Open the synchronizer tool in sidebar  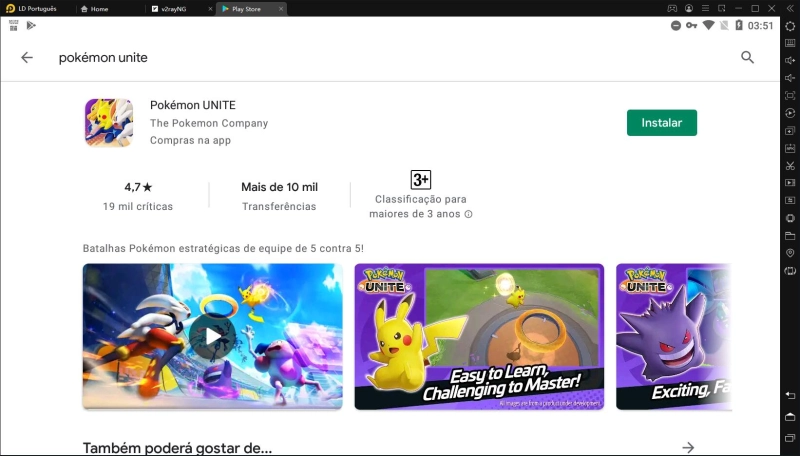pyautogui.click(x=790, y=200)
